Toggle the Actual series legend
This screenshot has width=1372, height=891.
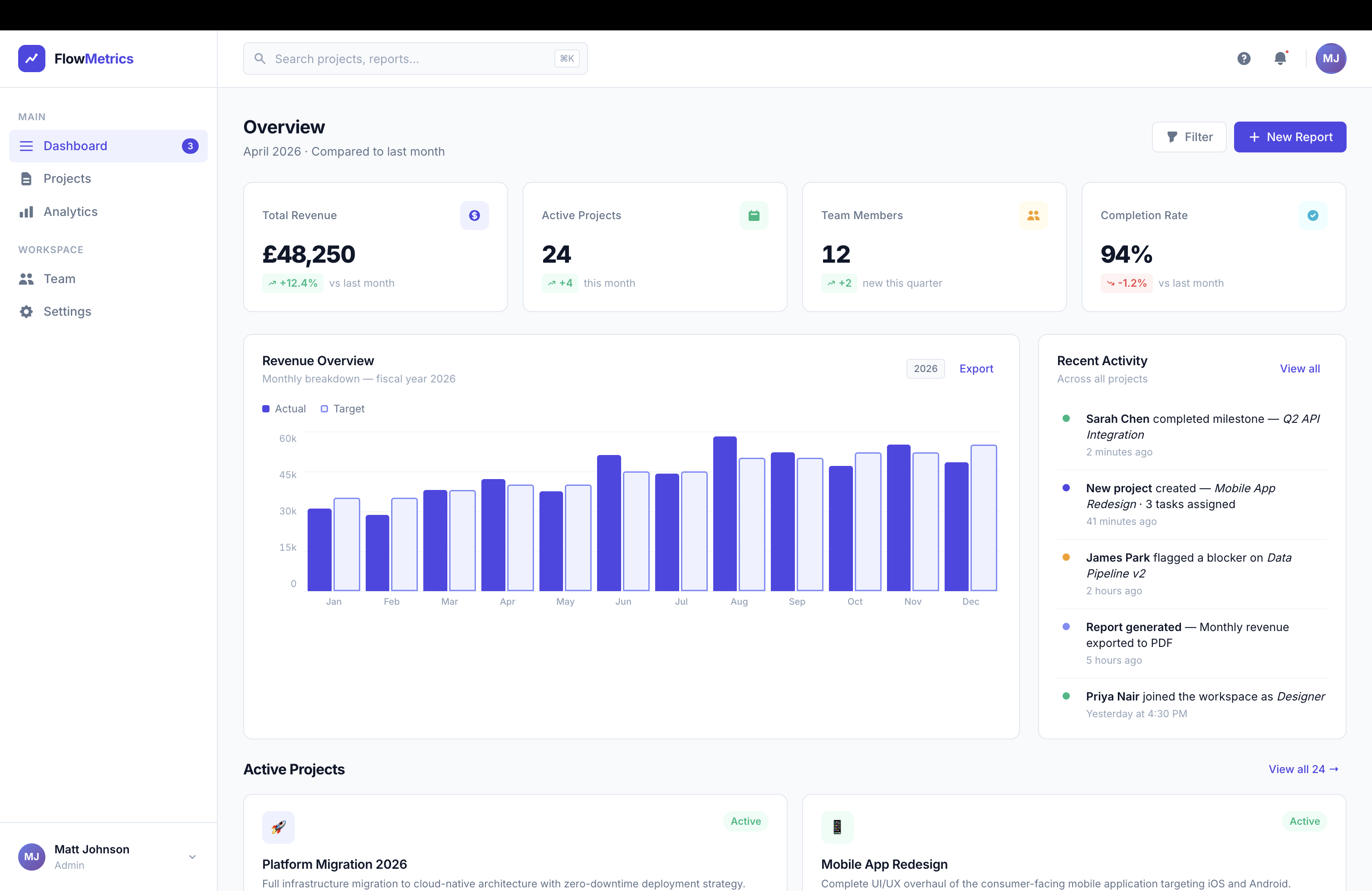(284, 409)
